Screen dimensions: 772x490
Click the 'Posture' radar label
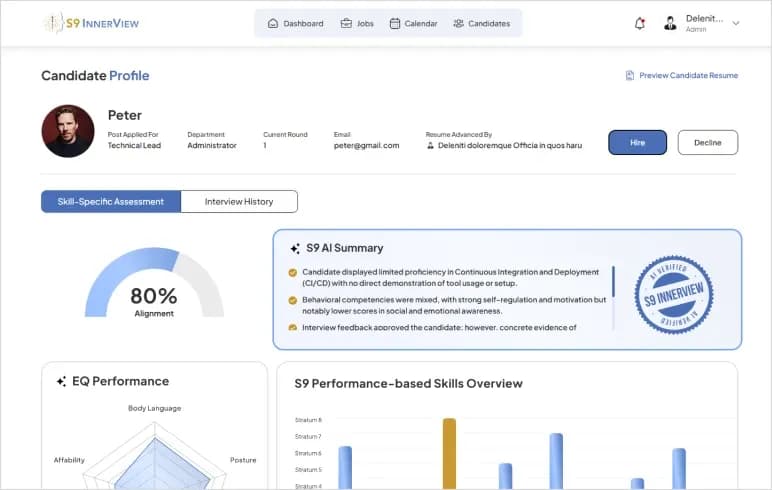tap(243, 460)
